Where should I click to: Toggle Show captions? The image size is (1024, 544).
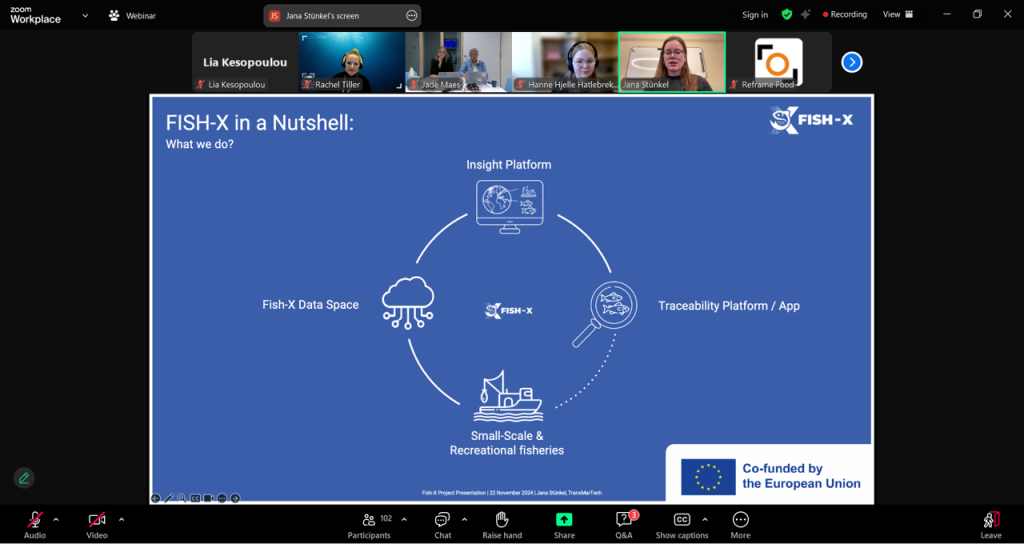682,525
